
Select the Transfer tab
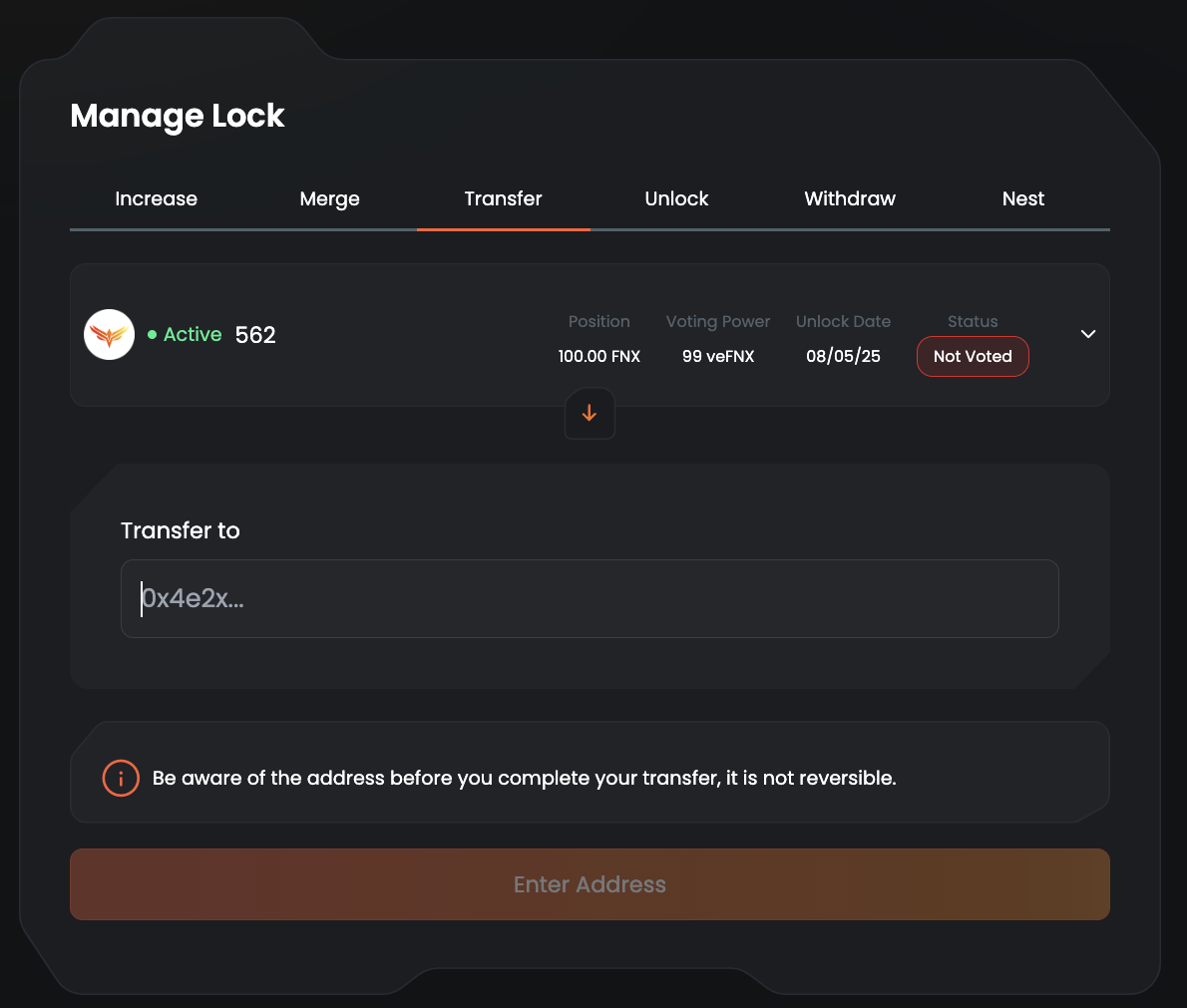point(503,198)
